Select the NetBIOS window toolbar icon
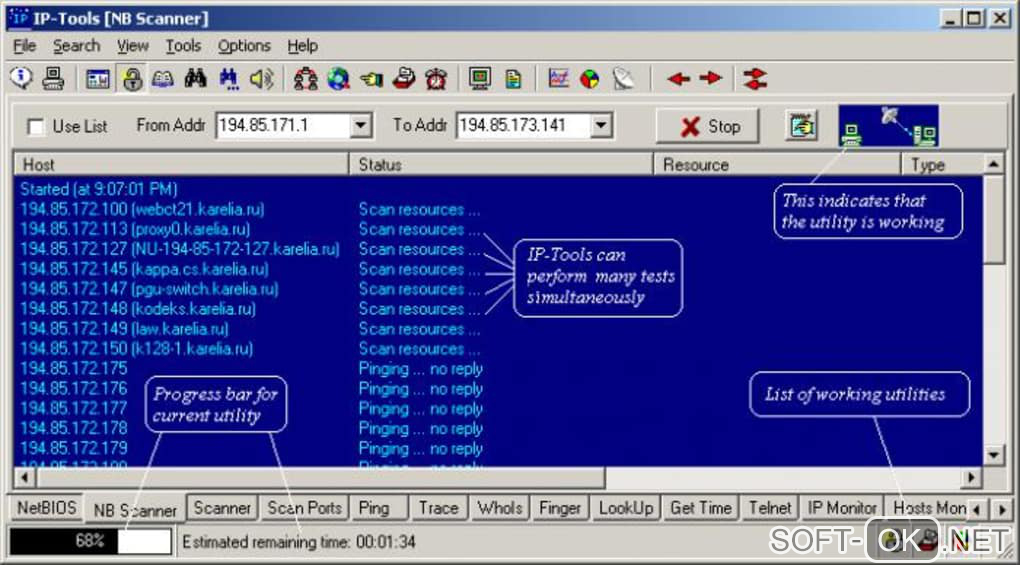The width and height of the screenshot is (1020, 565). pos(98,79)
